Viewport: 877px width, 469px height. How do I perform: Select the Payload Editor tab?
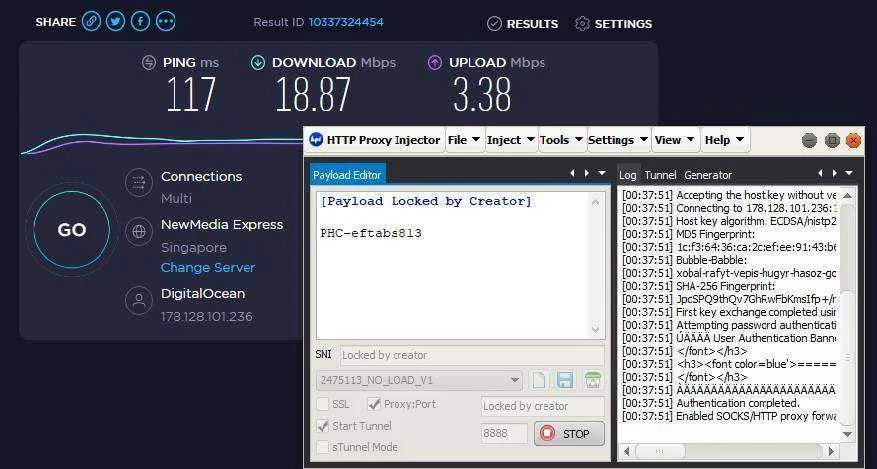click(x=347, y=174)
